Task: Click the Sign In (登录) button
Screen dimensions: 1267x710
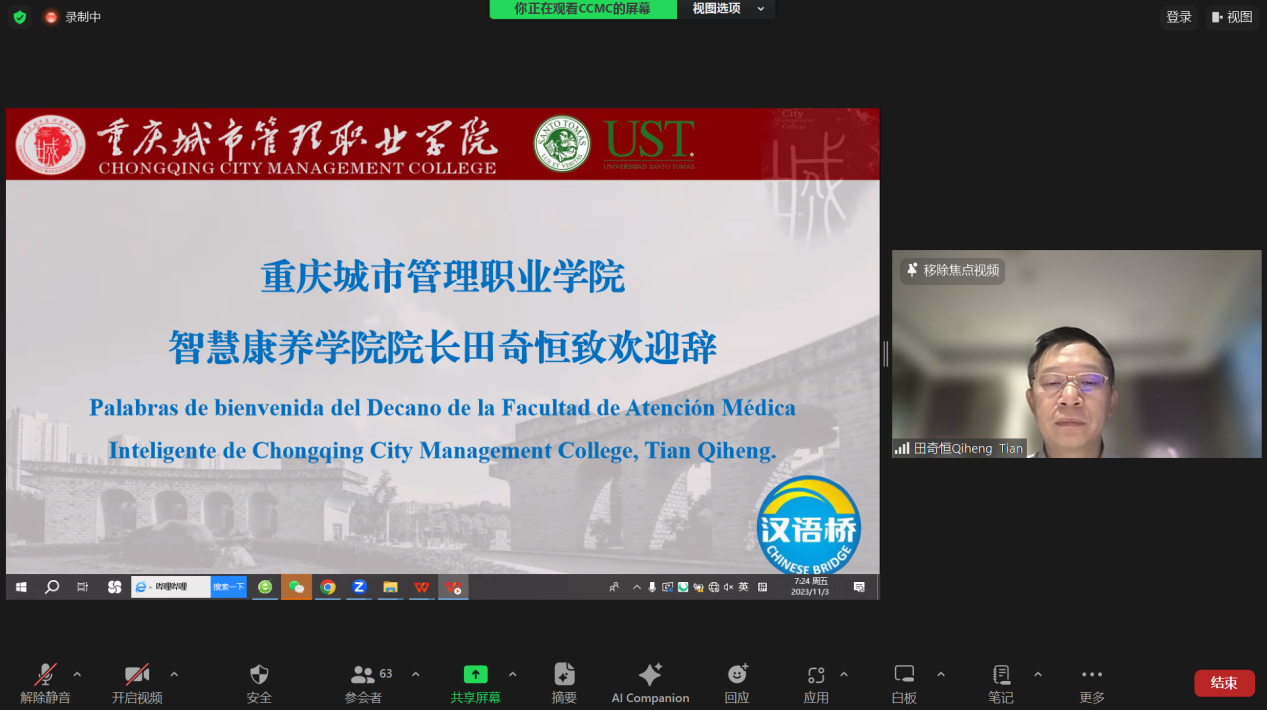Action: point(1179,17)
